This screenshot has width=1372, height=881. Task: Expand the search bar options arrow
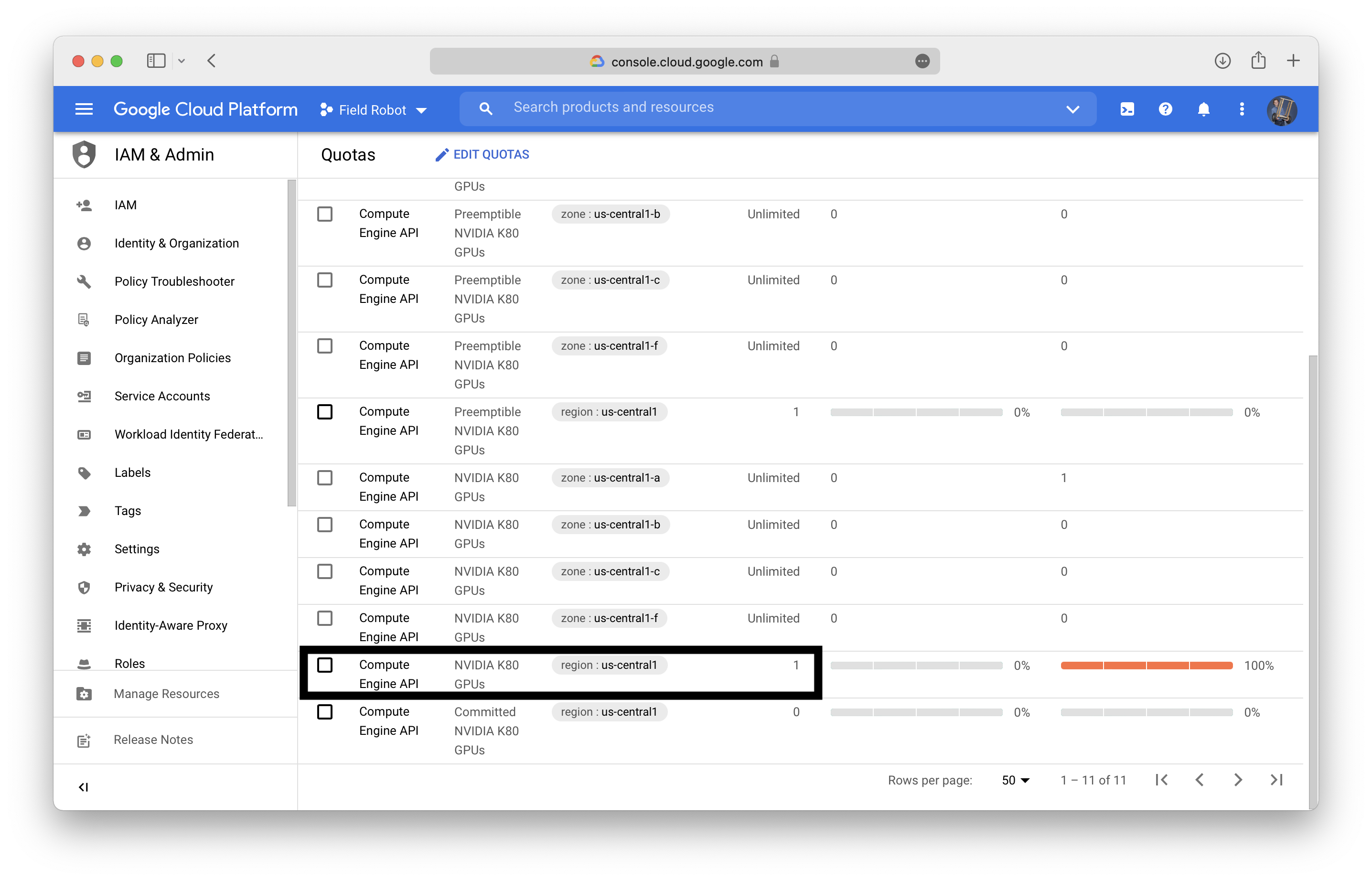coord(1073,109)
